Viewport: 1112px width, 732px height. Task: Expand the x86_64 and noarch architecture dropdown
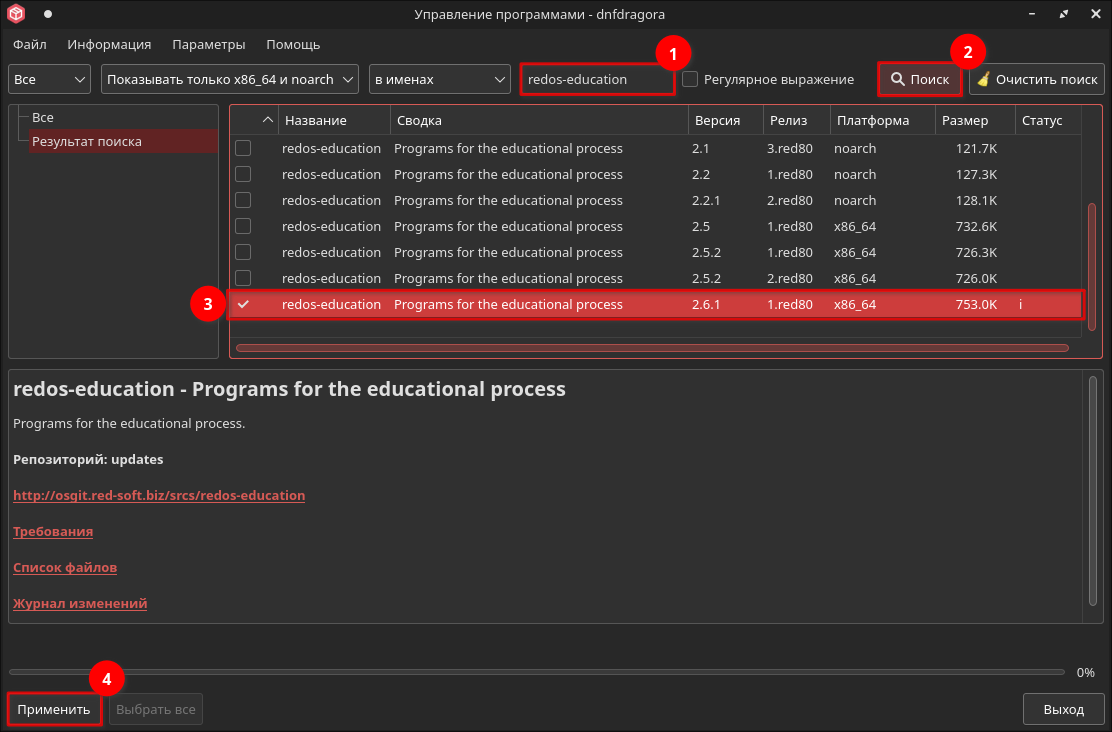230,79
